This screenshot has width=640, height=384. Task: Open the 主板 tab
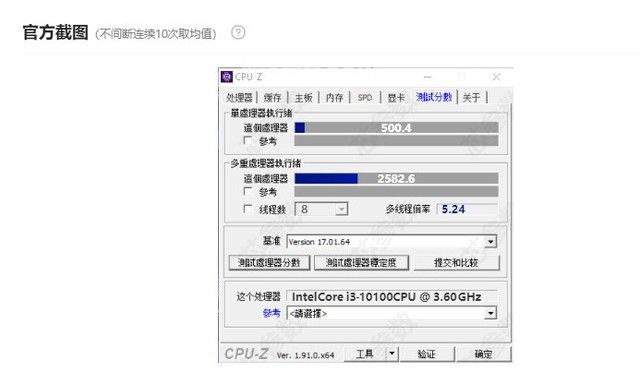tap(304, 98)
